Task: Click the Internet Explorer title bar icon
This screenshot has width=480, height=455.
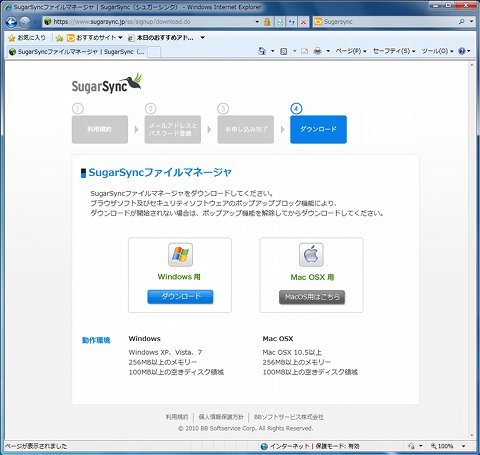Action: pos(8,7)
